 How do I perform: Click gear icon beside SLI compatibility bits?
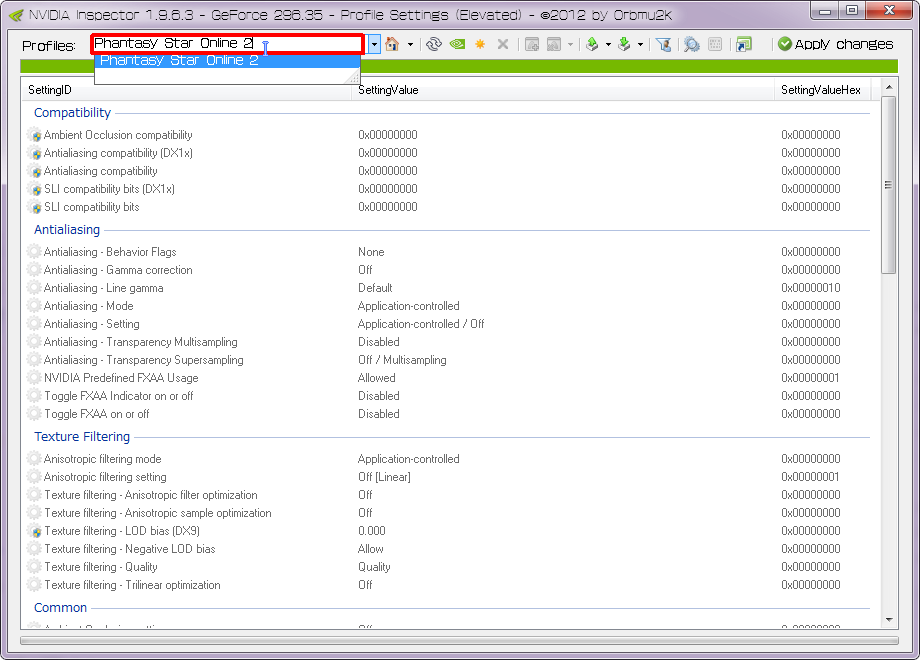(35, 207)
